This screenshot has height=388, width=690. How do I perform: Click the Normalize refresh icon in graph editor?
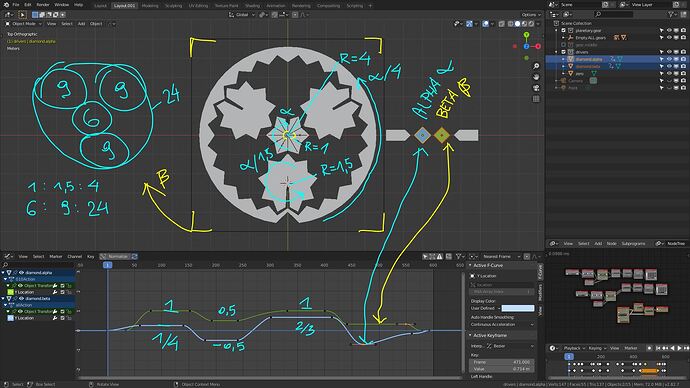135,256
